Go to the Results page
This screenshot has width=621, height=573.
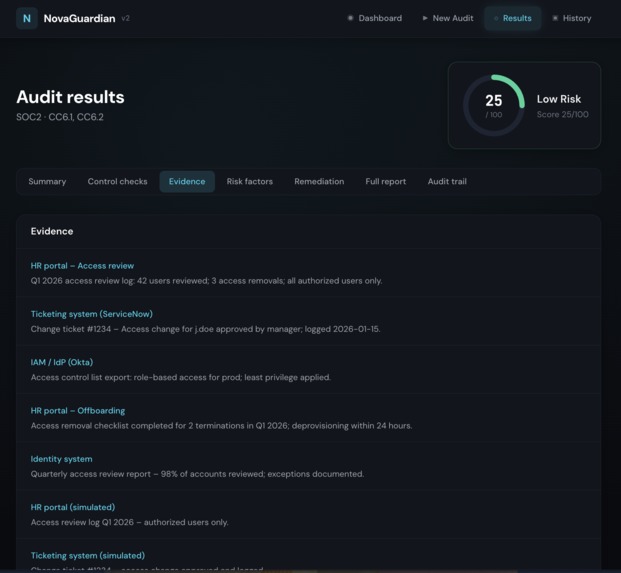(x=512, y=18)
